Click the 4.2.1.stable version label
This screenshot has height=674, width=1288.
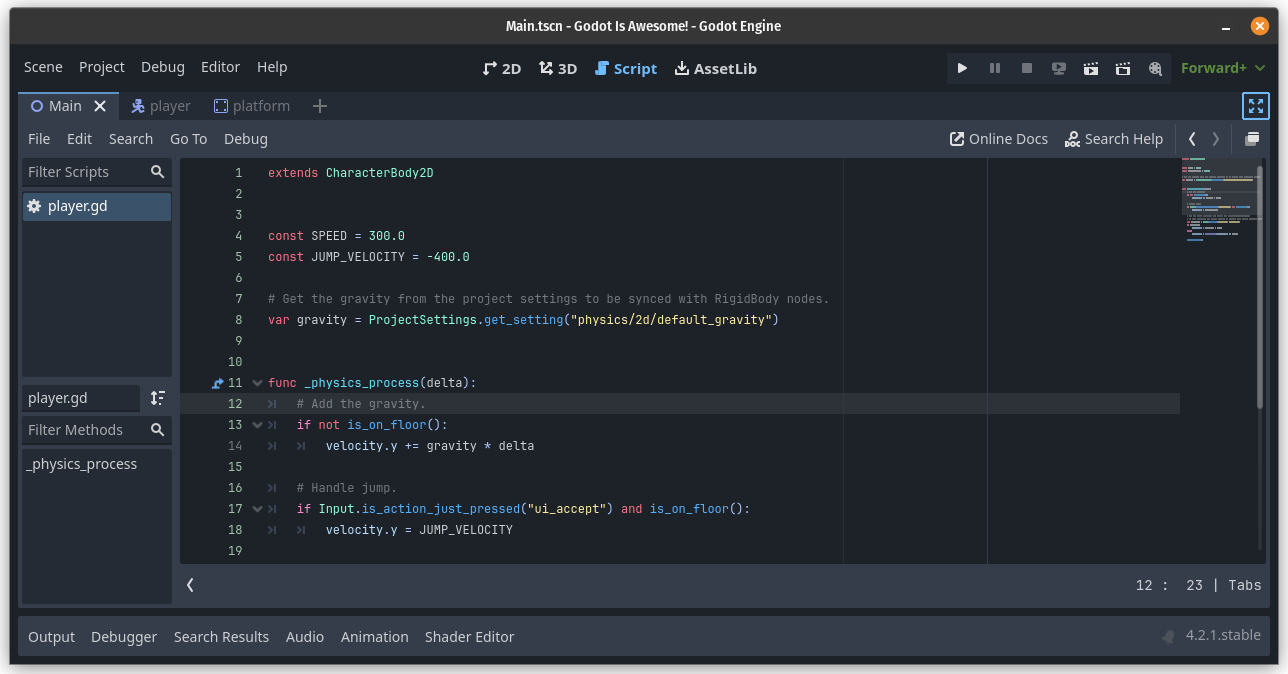1223,636
